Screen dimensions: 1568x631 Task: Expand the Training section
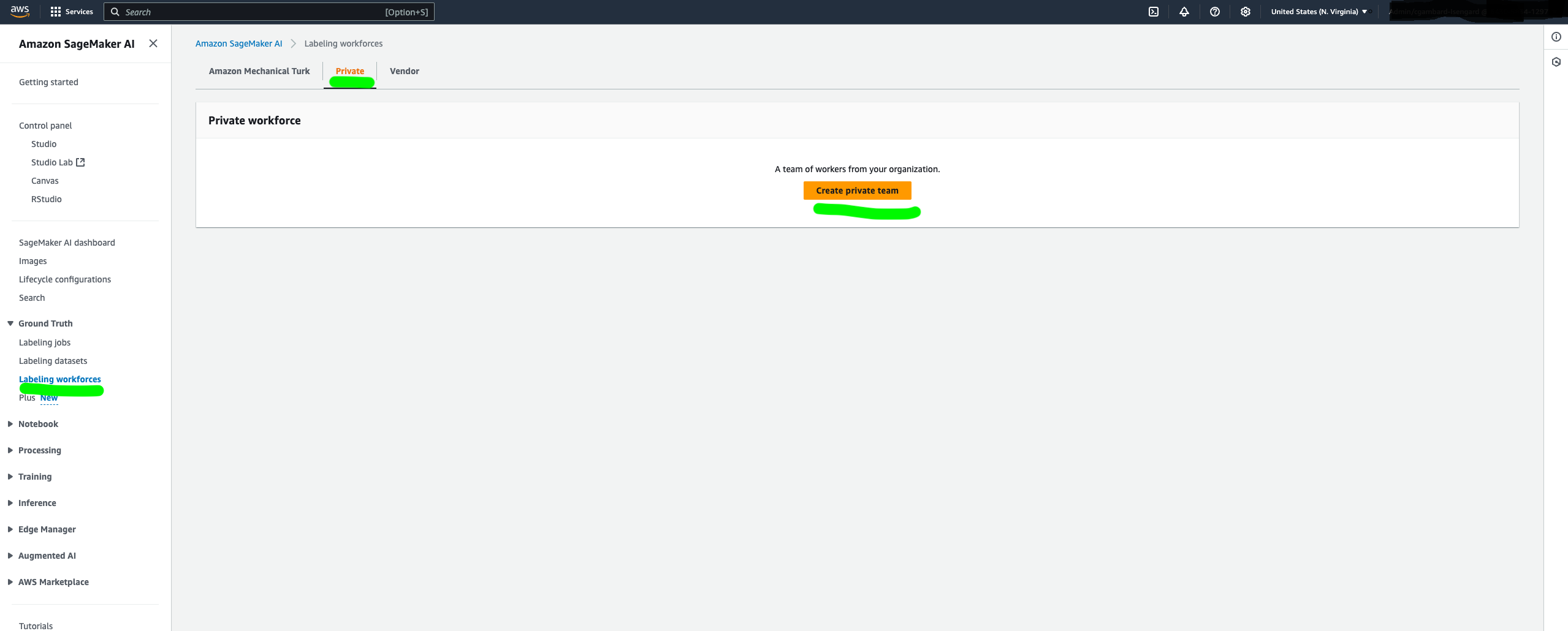[x=10, y=477]
